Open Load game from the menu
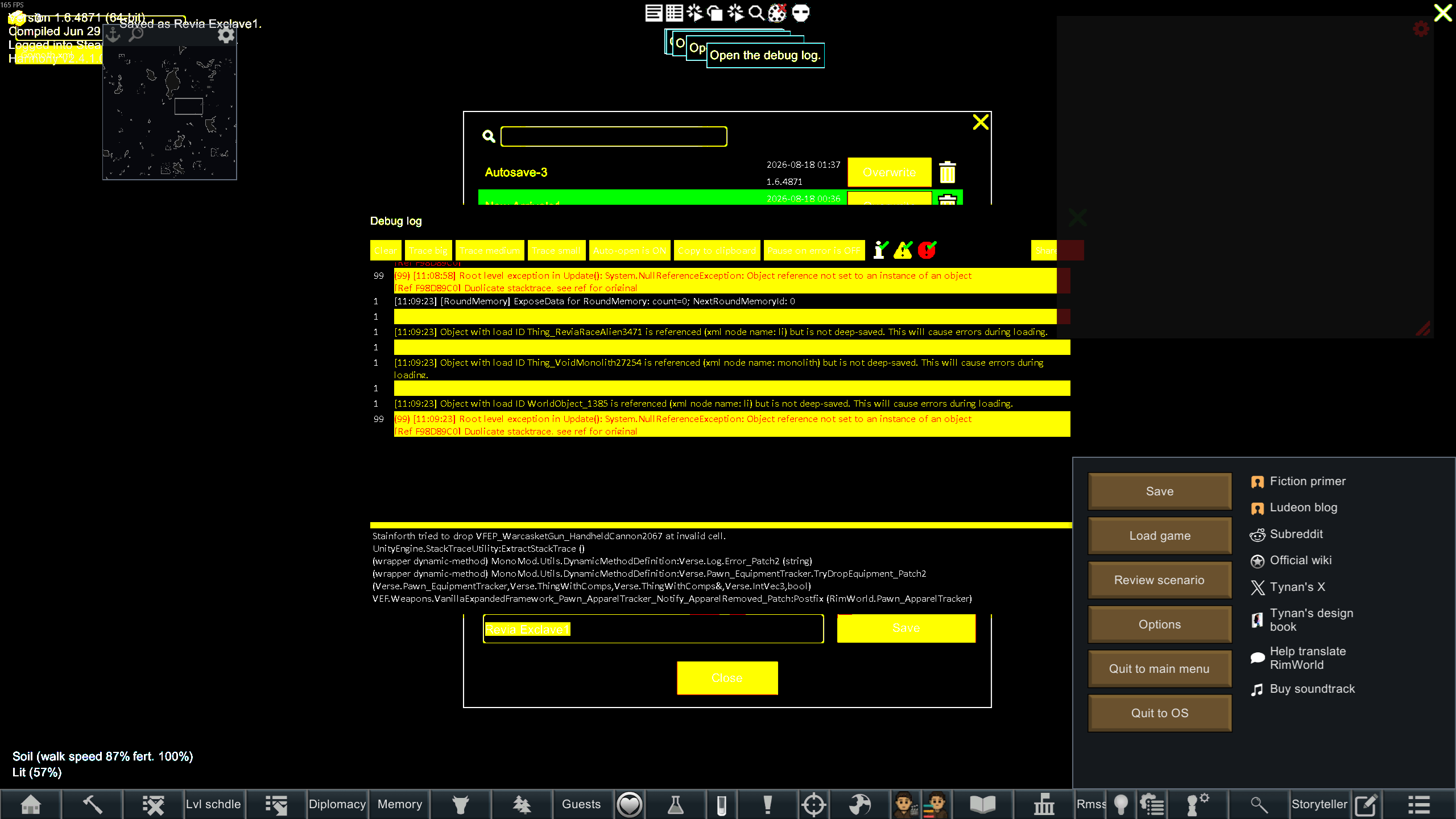This screenshot has height=819, width=1456. pyautogui.click(x=1160, y=536)
